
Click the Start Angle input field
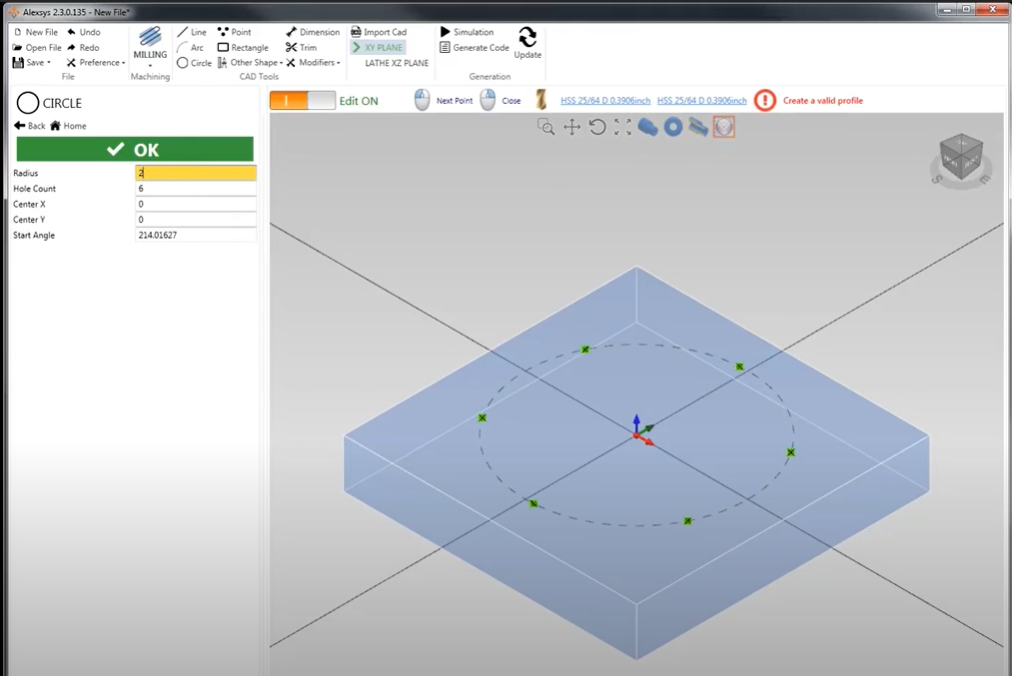click(x=196, y=235)
